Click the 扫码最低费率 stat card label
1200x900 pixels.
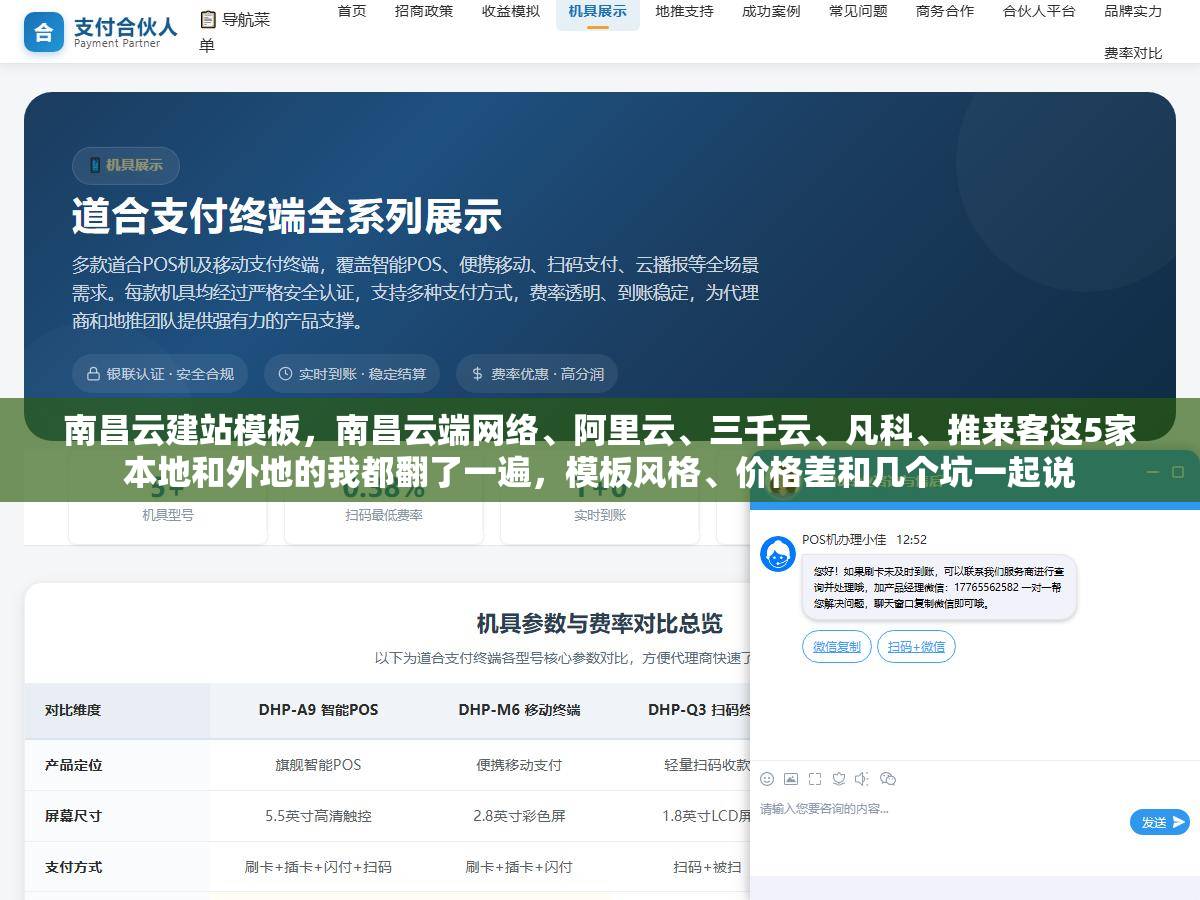tap(384, 515)
